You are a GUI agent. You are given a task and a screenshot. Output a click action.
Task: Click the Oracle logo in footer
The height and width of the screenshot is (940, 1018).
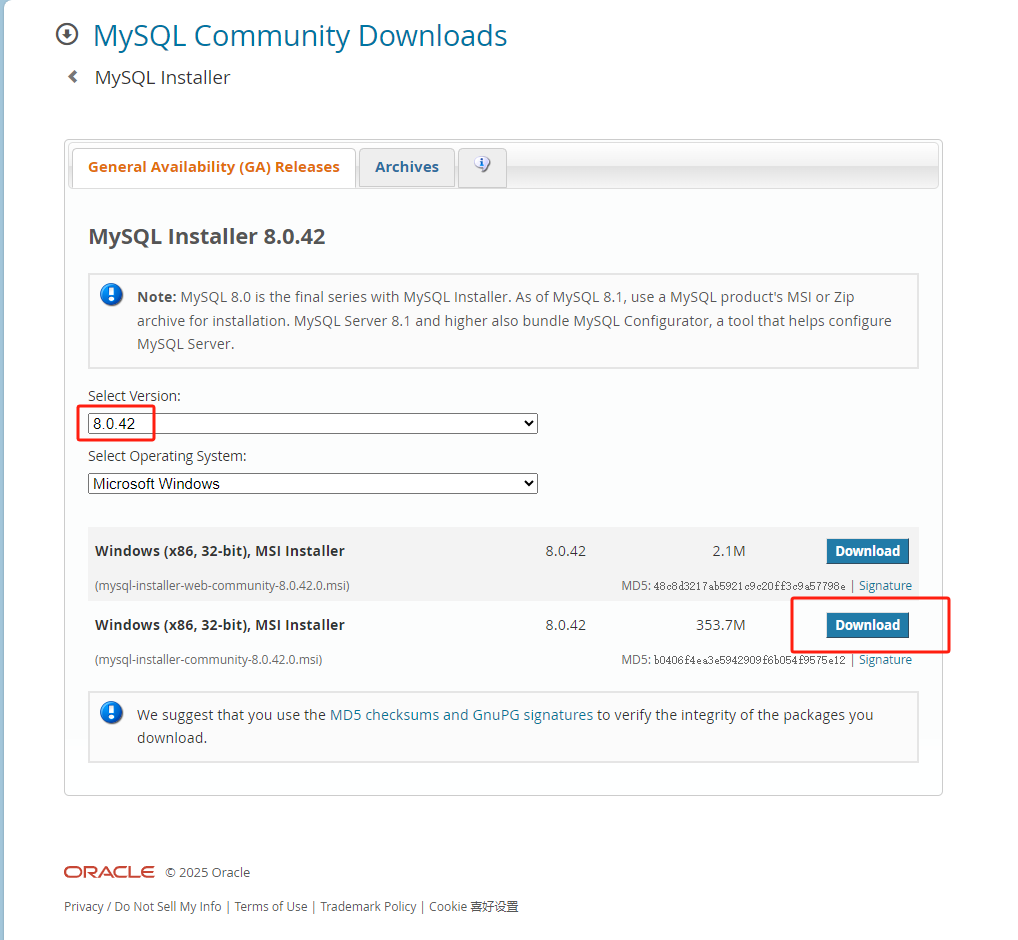pyautogui.click(x=109, y=872)
